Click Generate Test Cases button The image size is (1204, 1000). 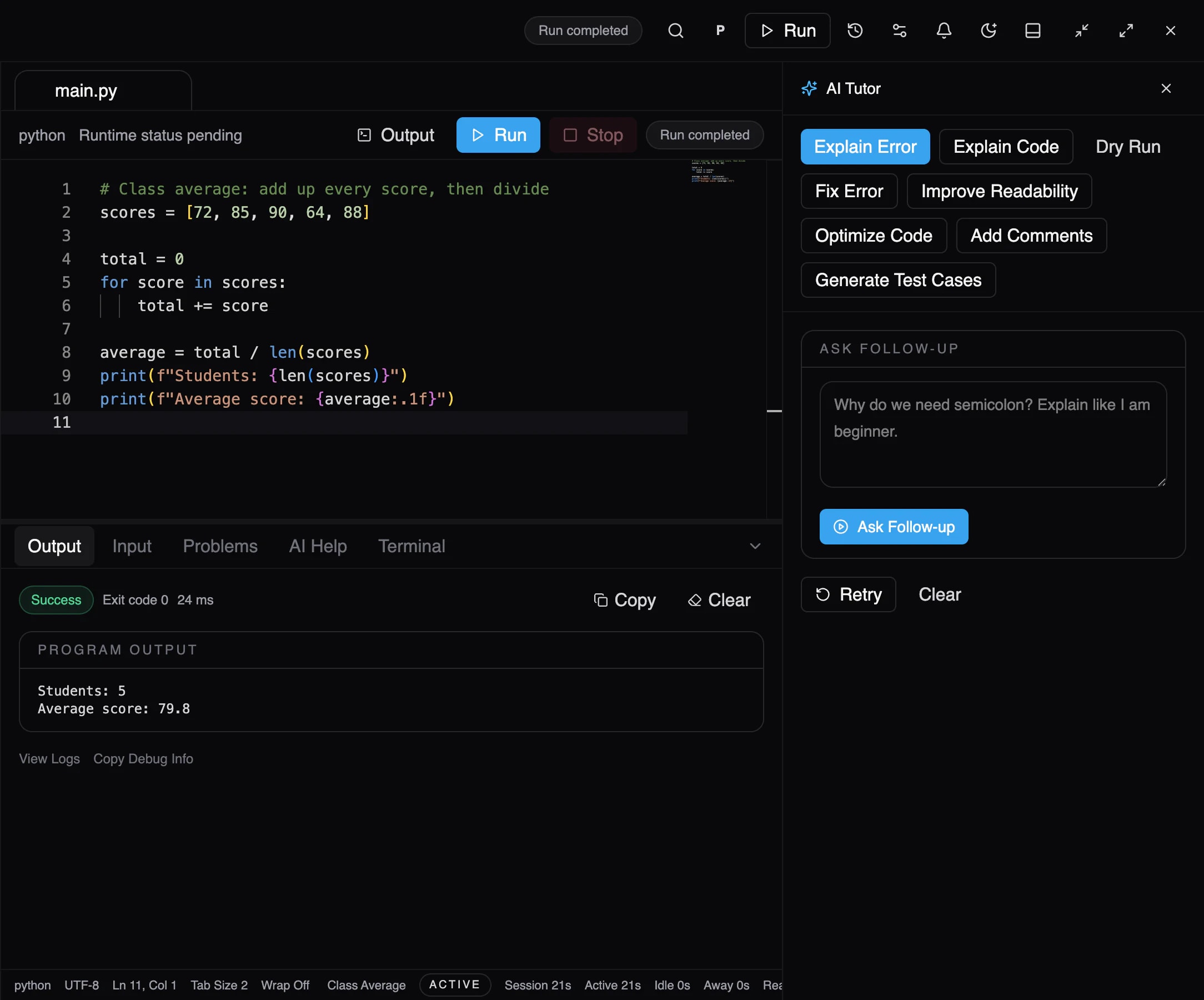tap(898, 280)
